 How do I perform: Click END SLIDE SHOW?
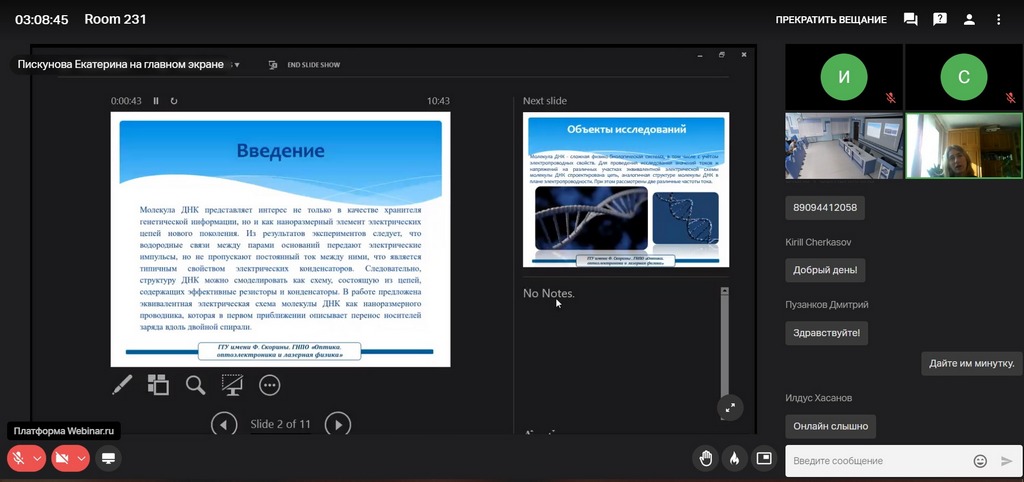(x=304, y=65)
